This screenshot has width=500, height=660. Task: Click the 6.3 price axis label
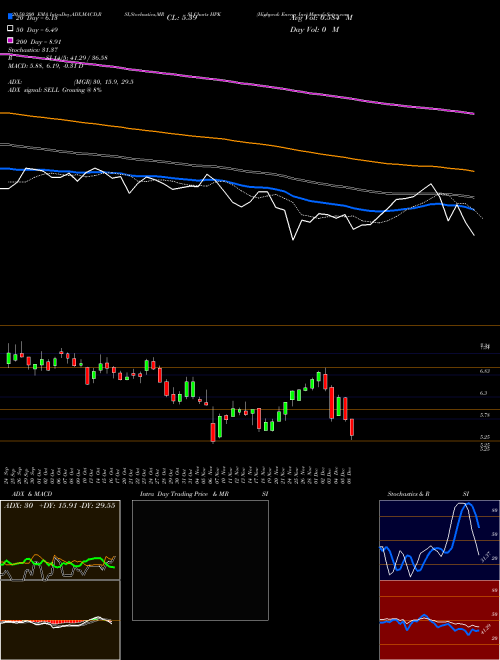tap(484, 393)
